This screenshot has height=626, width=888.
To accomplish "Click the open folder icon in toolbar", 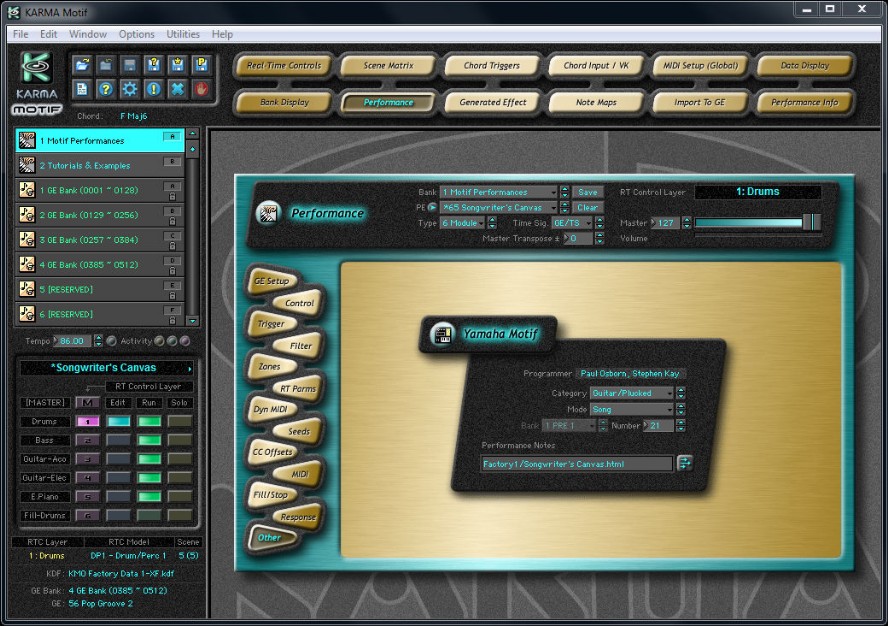I will pos(82,65).
